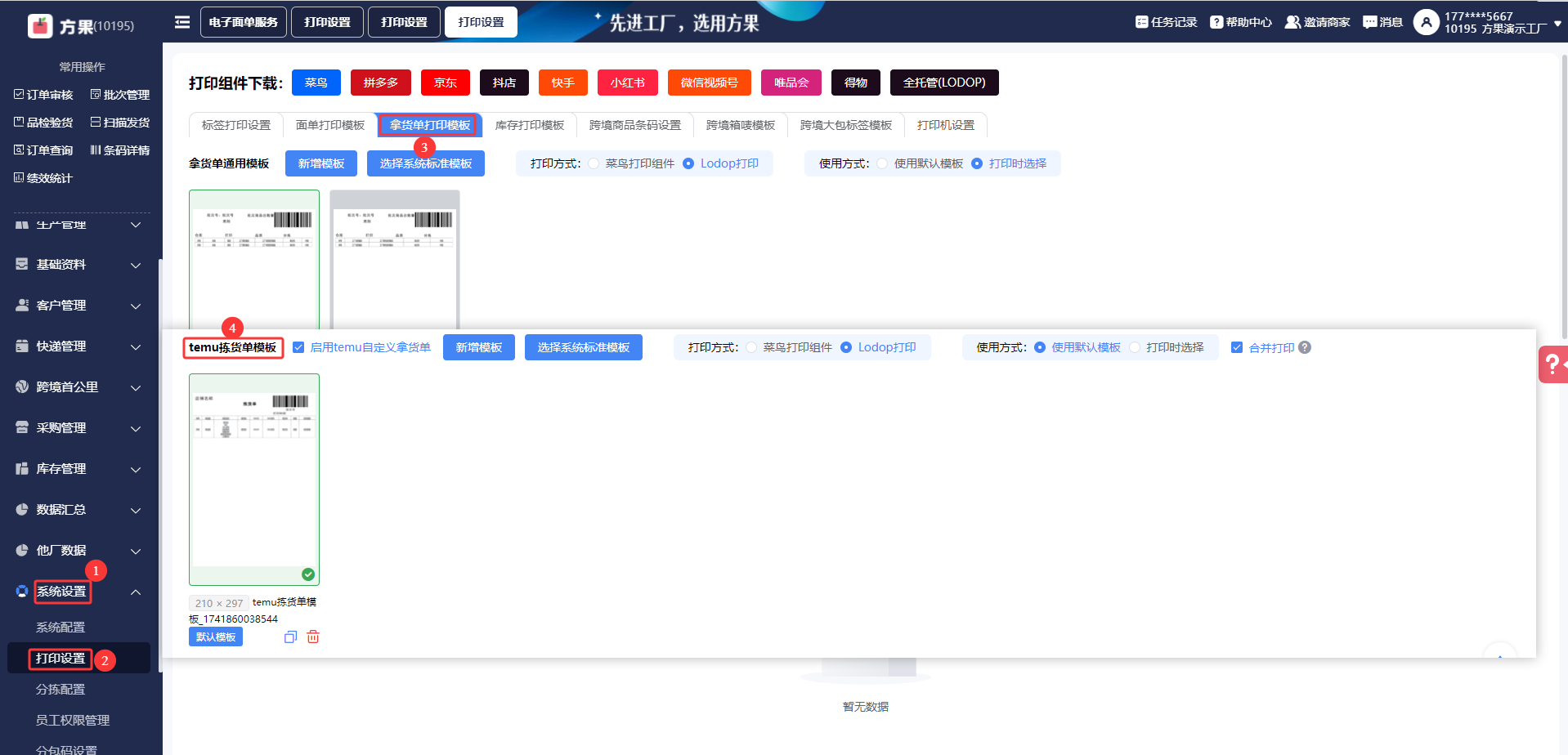Click the 消息 messages icon

[1370, 22]
